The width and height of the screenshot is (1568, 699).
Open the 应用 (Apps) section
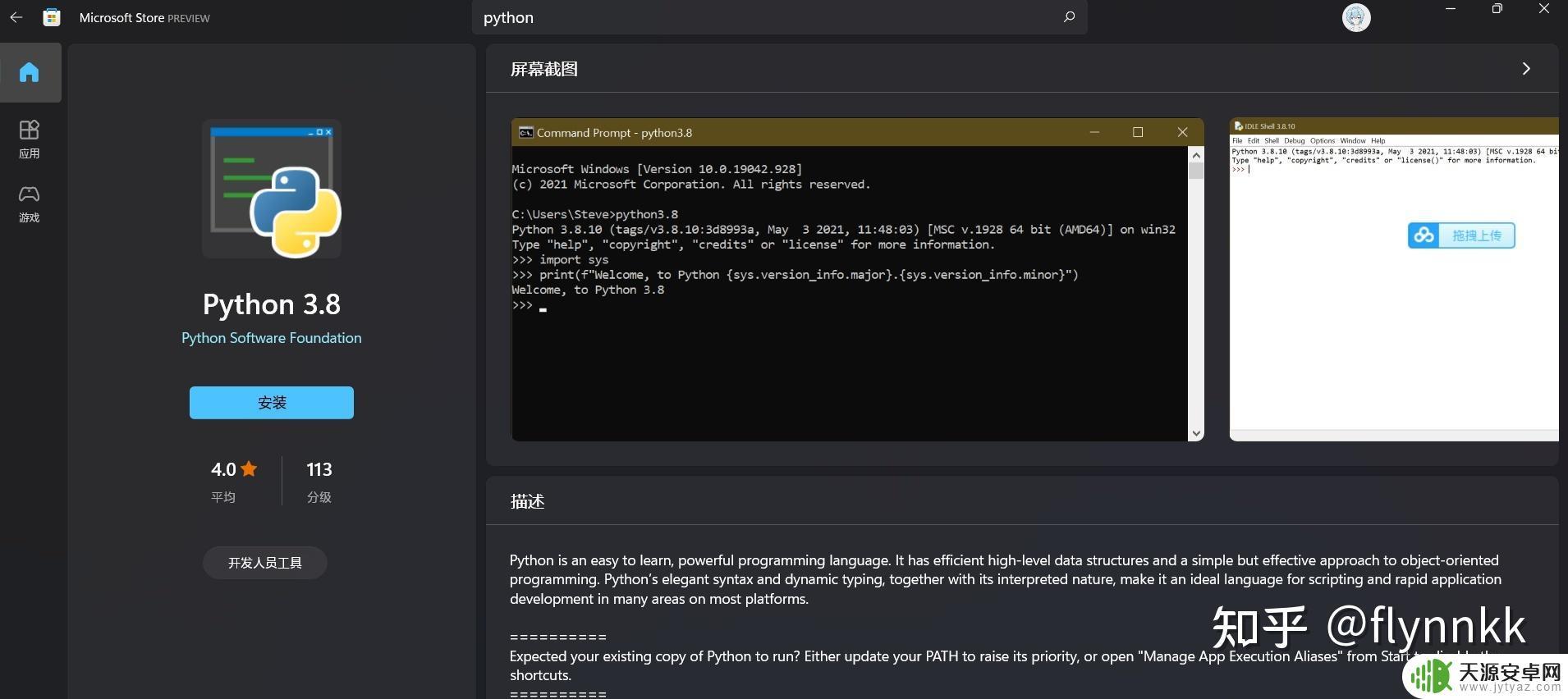30,139
